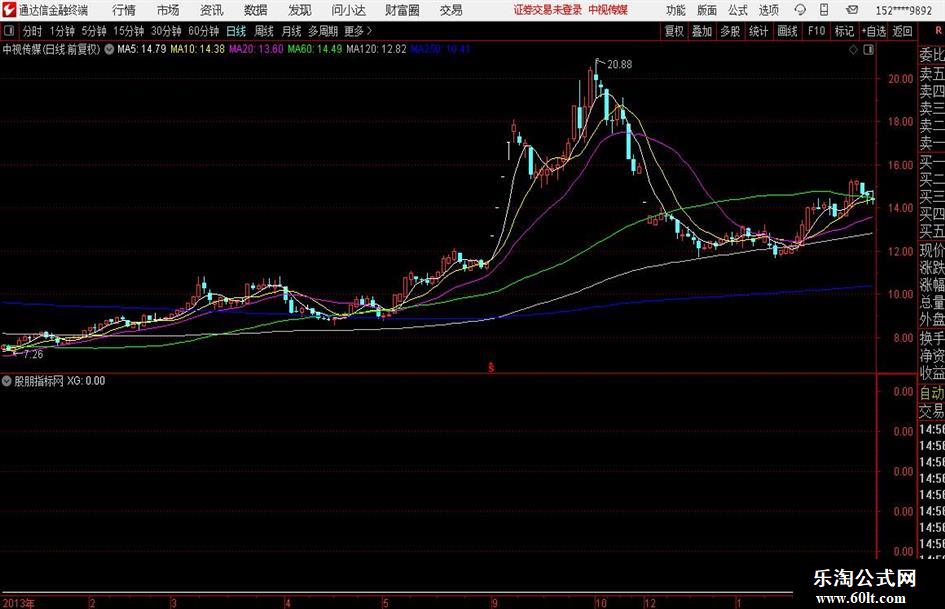Click the 自动 label in side panel
The width and height of the screenshot is (945, 609).
coord(932,393)
